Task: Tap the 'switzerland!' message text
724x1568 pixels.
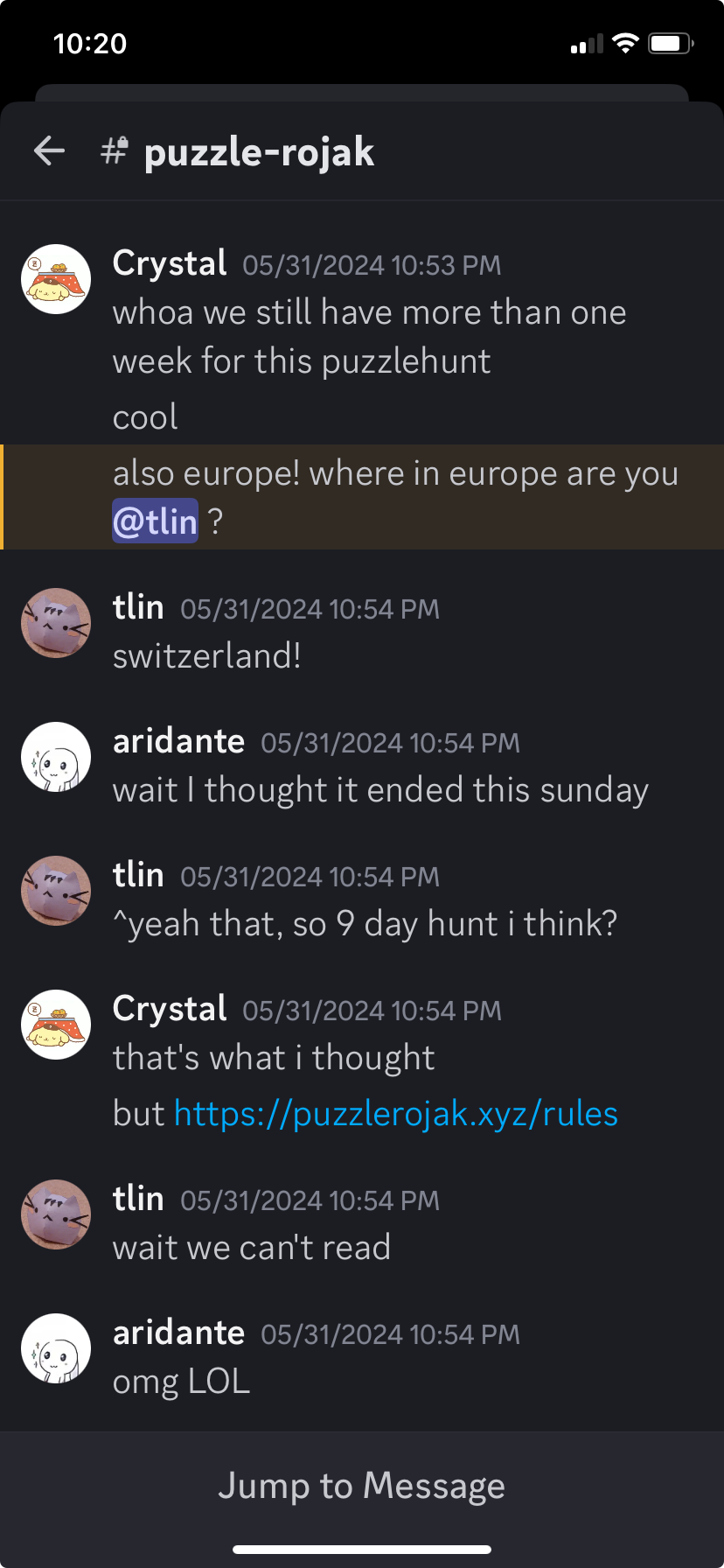Action: tap(207, 656)
